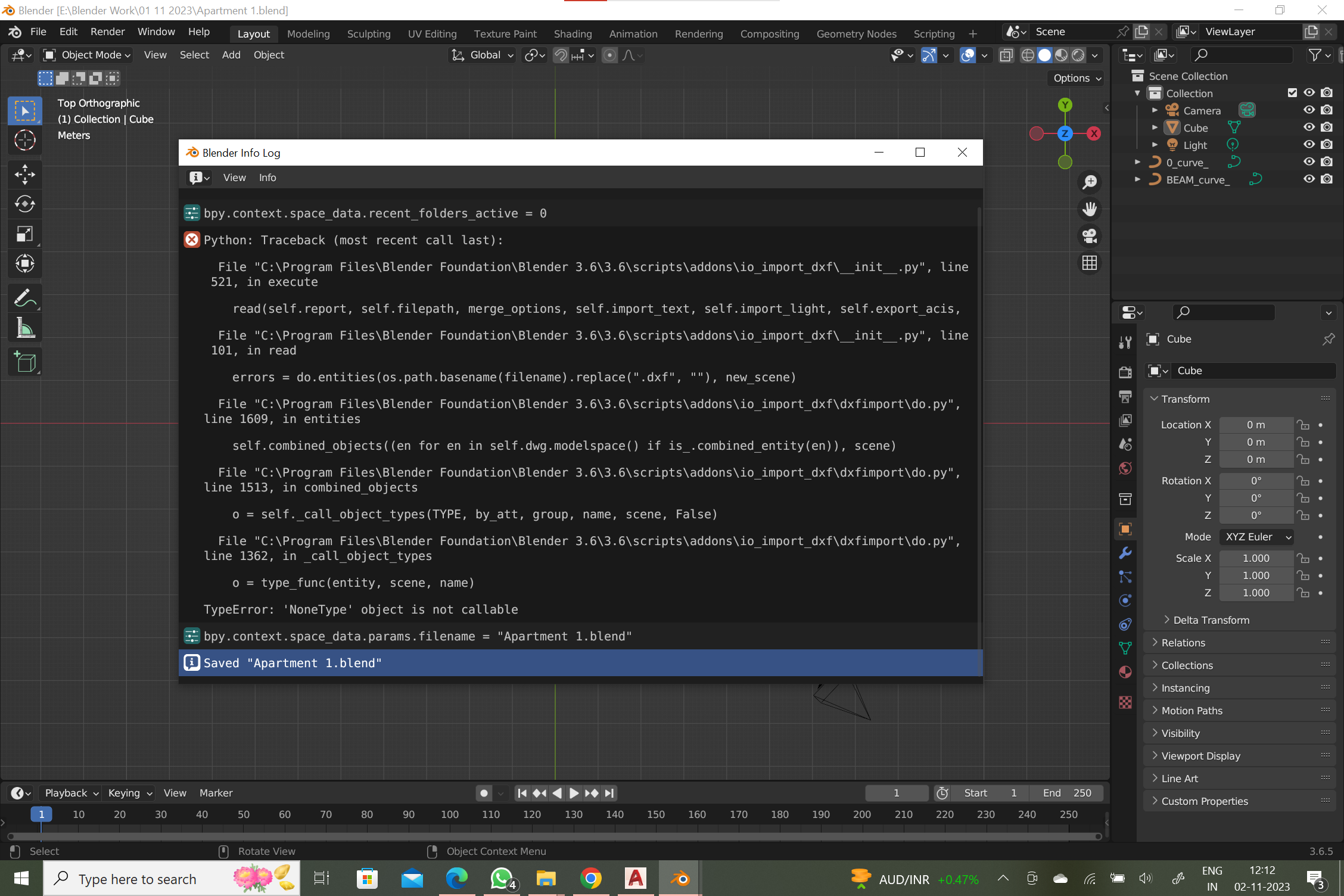1344x896 pixels.
Task: Click Windows taskbar Chrome icon
Action: click(590, 879)
